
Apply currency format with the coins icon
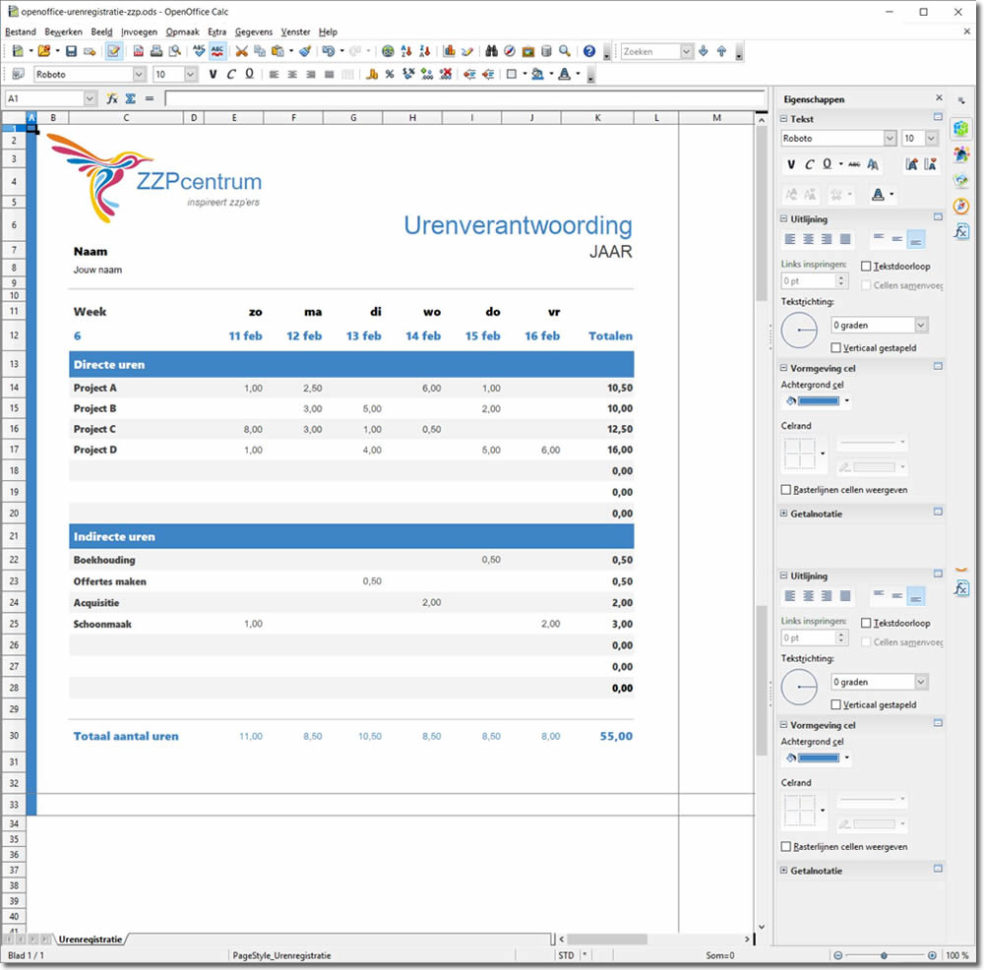372,73
